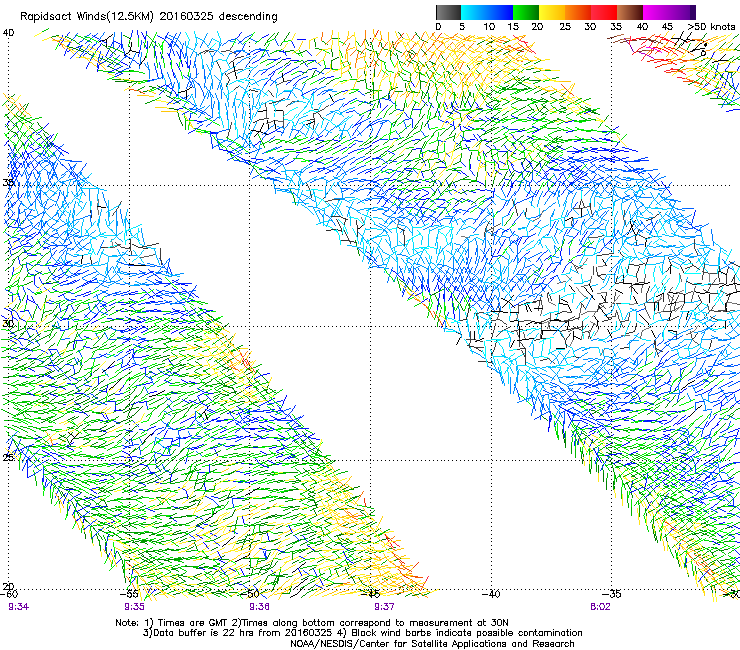
Task: Click the longitude label '-40' on bottom axis
Action: [492, 594]
